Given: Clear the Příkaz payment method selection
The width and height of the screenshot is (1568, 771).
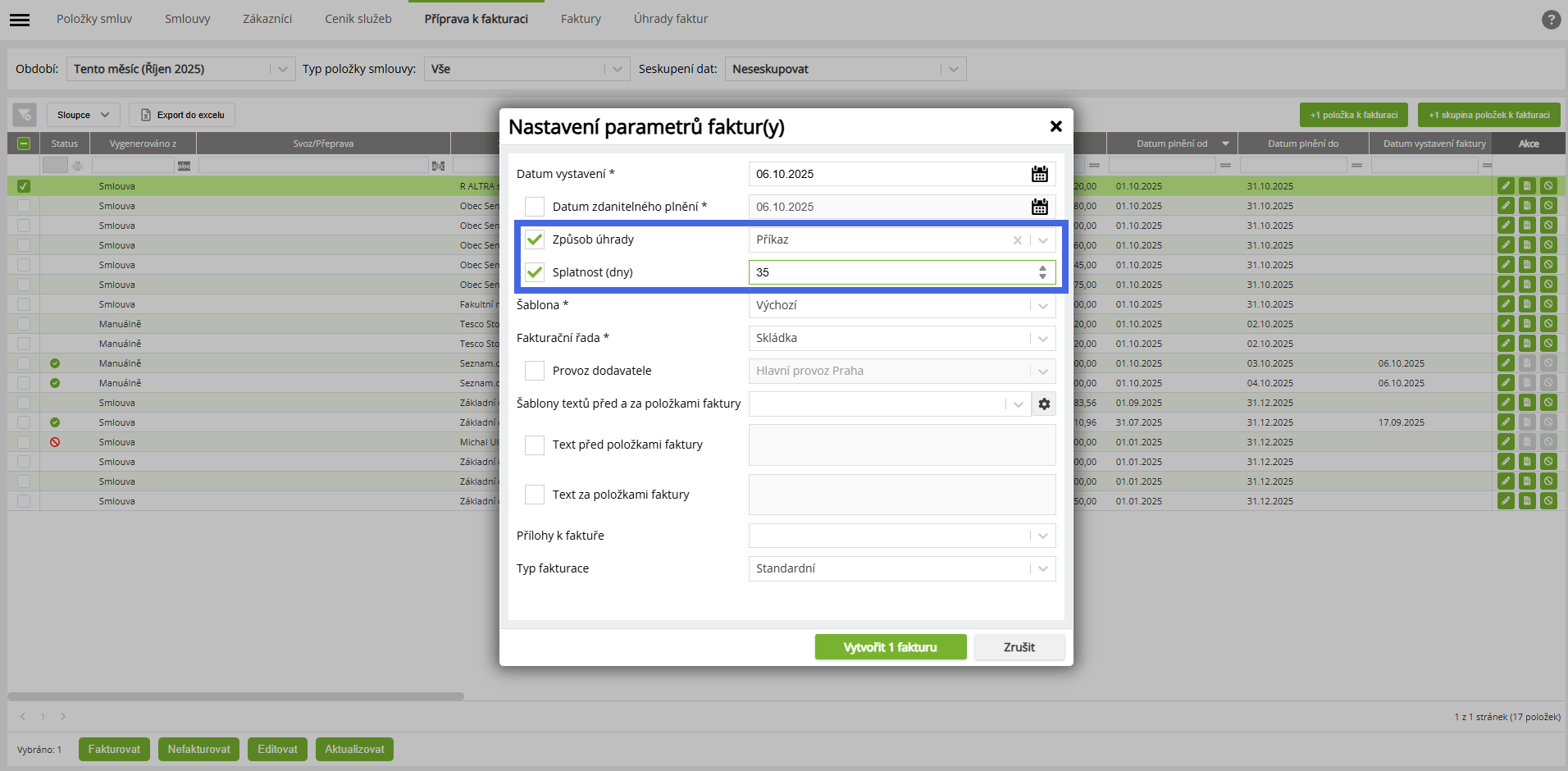Looking at the screenshot, I should point(1017,240).
